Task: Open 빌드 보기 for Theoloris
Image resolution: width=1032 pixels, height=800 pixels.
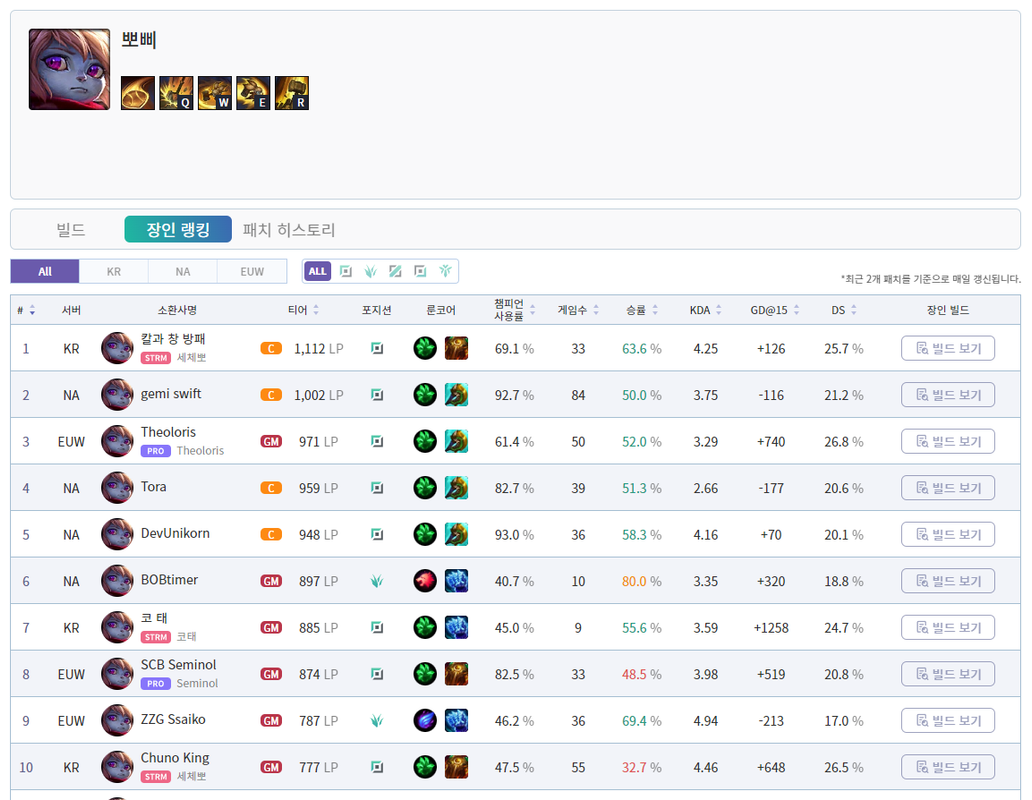Action: (x=948, y=441)
